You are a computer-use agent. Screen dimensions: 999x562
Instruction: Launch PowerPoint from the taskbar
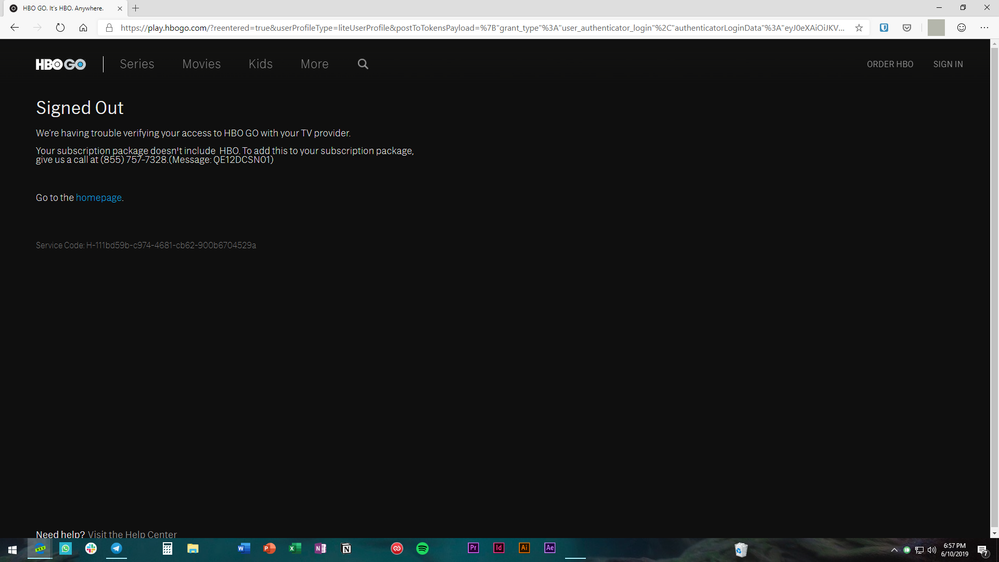(x=270, y=548)
